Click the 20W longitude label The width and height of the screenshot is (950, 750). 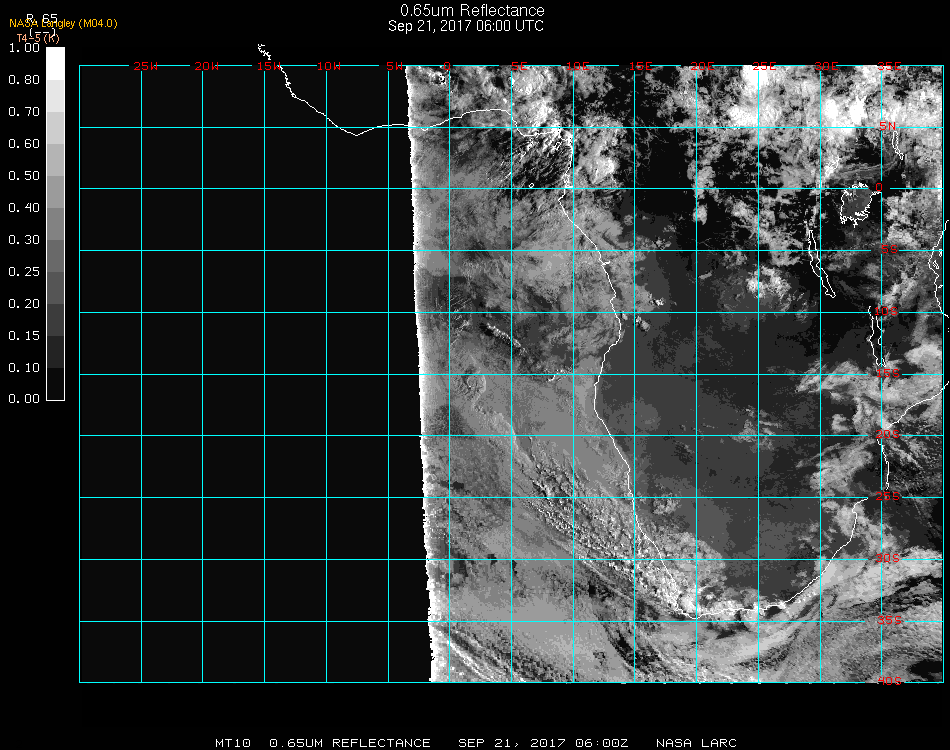pos(207,66)
